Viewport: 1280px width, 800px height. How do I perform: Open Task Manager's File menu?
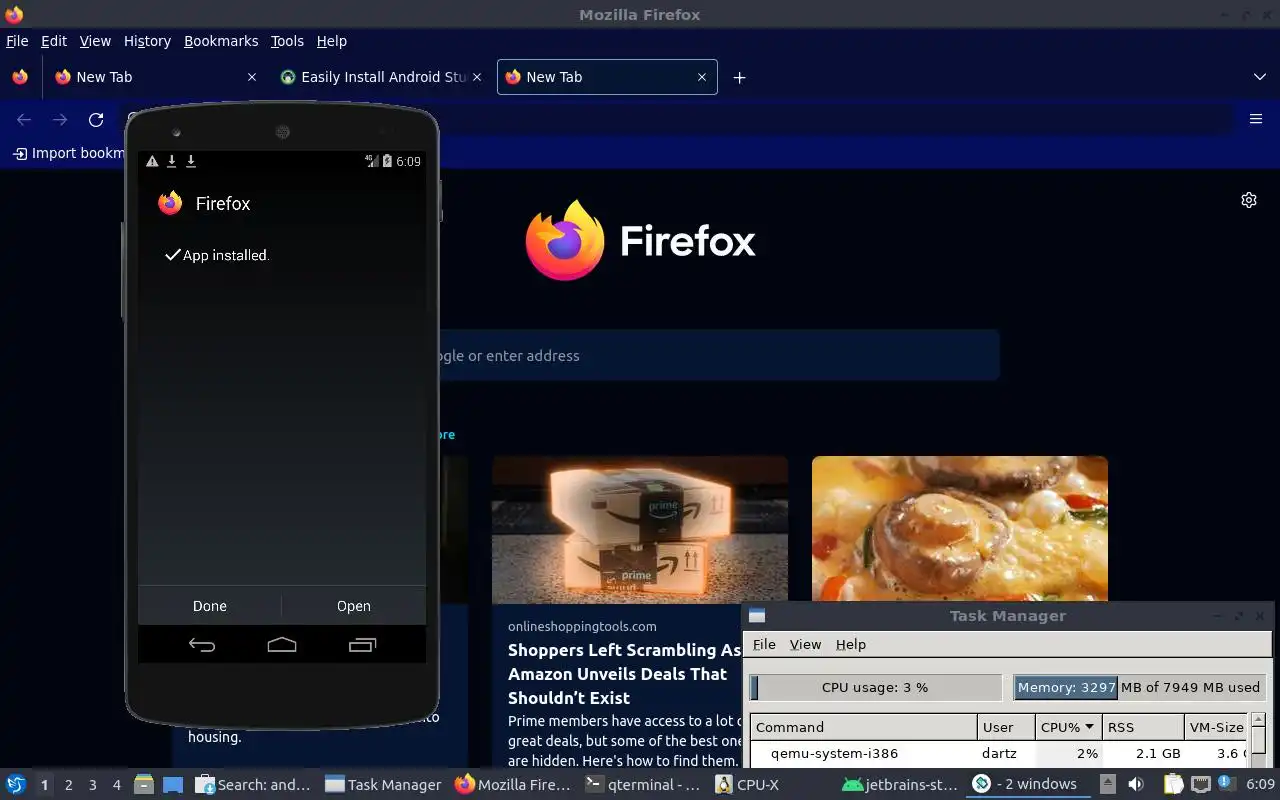point(764,645)
